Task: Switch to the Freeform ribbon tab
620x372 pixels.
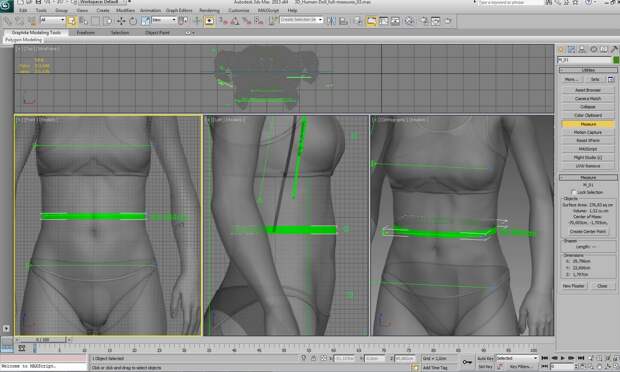Action: point(85,32)
